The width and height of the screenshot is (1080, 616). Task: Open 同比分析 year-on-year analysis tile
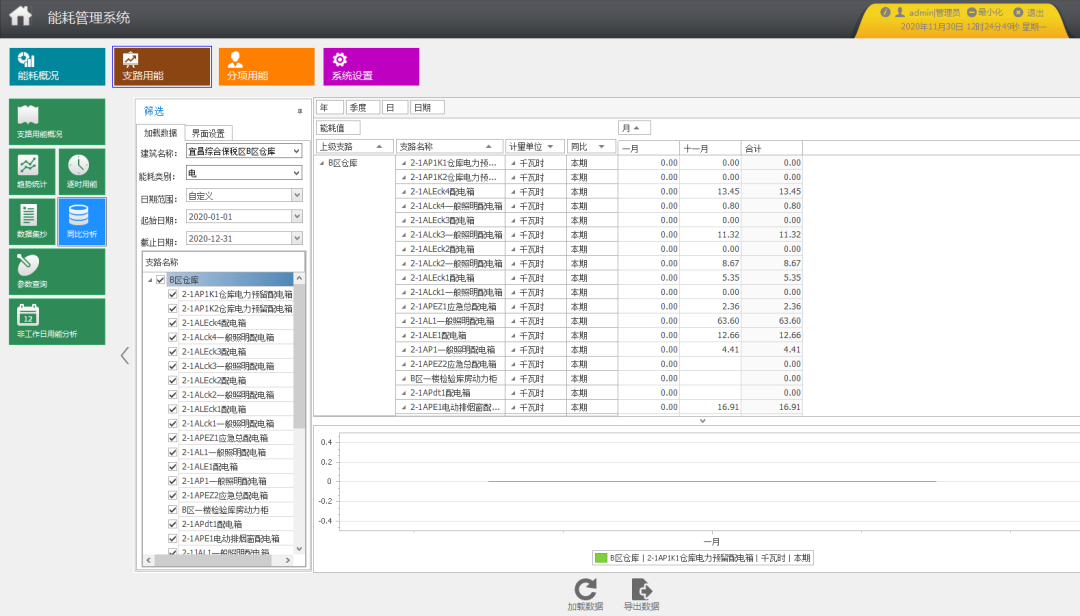coord(82,221)
